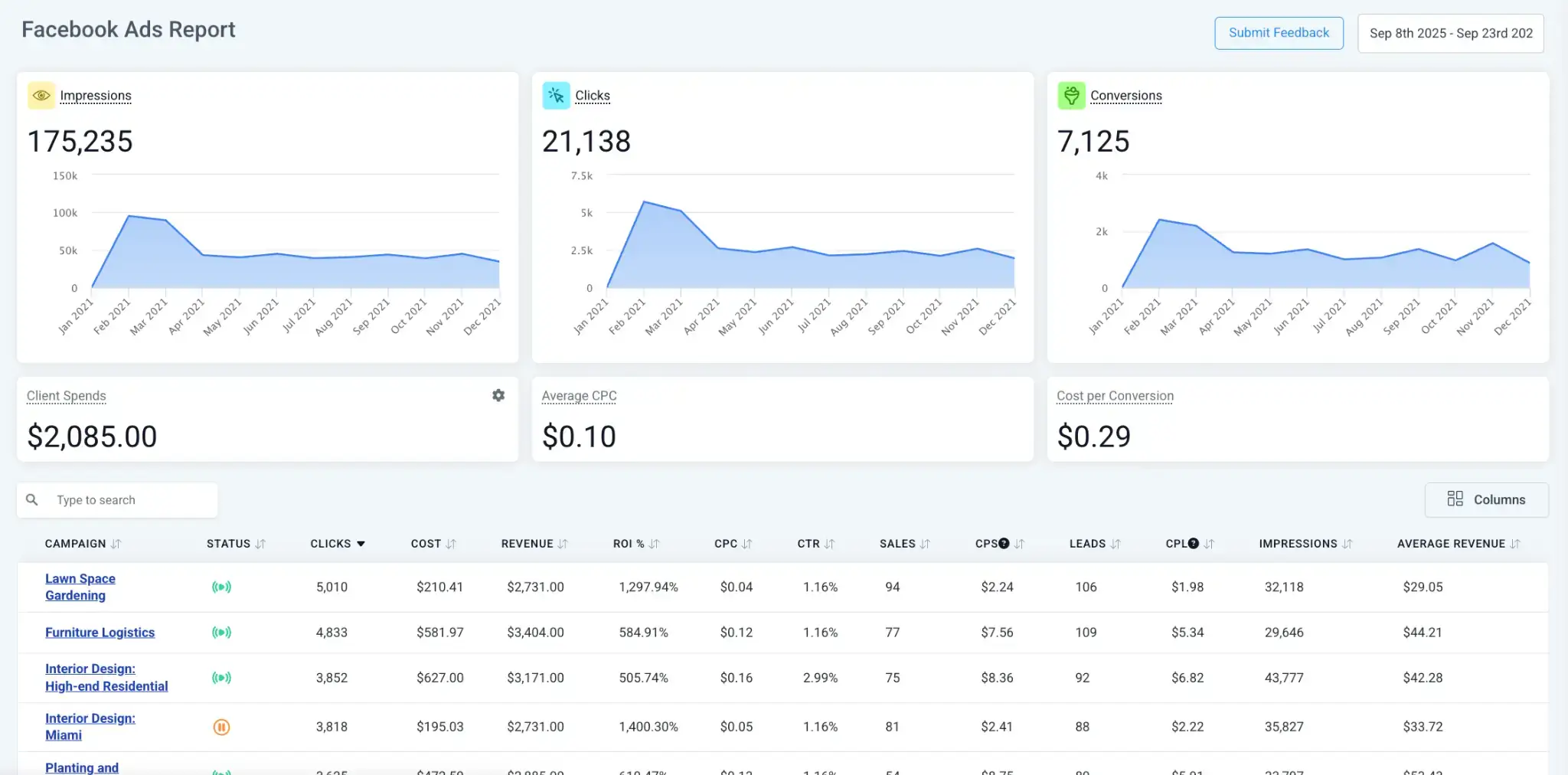Viewport: 1568px width, 775px height.
Task: Click the Submit Feedback button
Action: tap(1279, 33)
